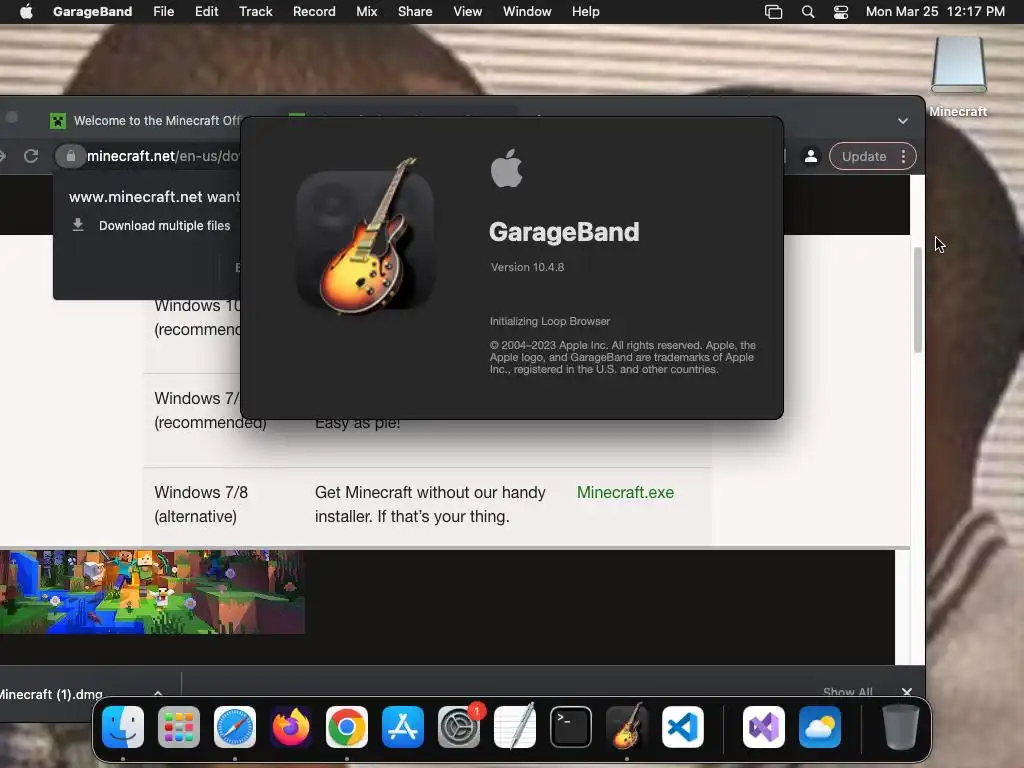Screen dimensions: 1024x768
Task: Open Control Center in menu bar
Action: pyautogui.click(x=841, y=12)
